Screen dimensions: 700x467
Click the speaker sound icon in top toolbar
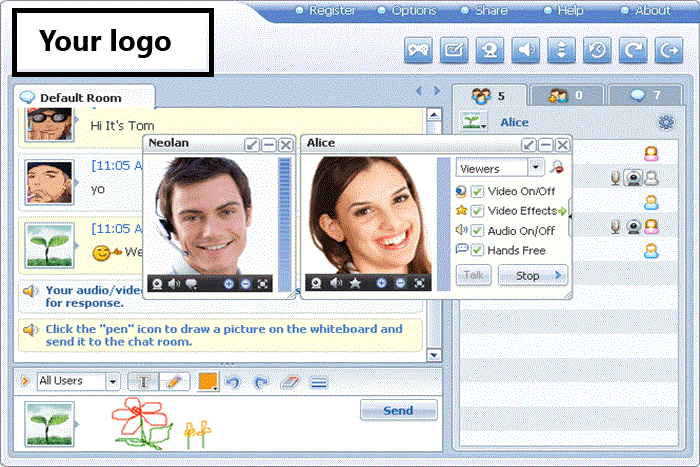(526, 50)
